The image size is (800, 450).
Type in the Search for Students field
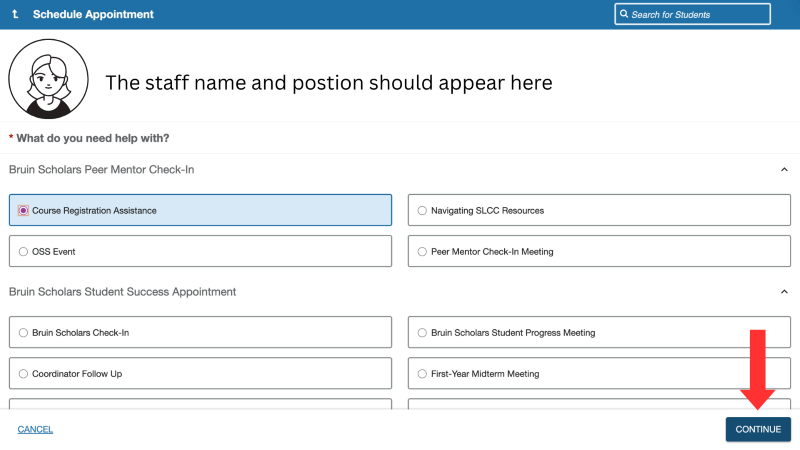pos(698,14)
